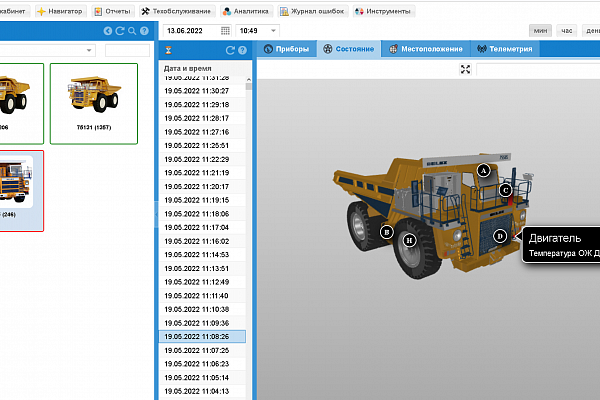600x400 pixels.
Task: Select the row 19.05.2022 11:14:53
Action: click(202, 255)
